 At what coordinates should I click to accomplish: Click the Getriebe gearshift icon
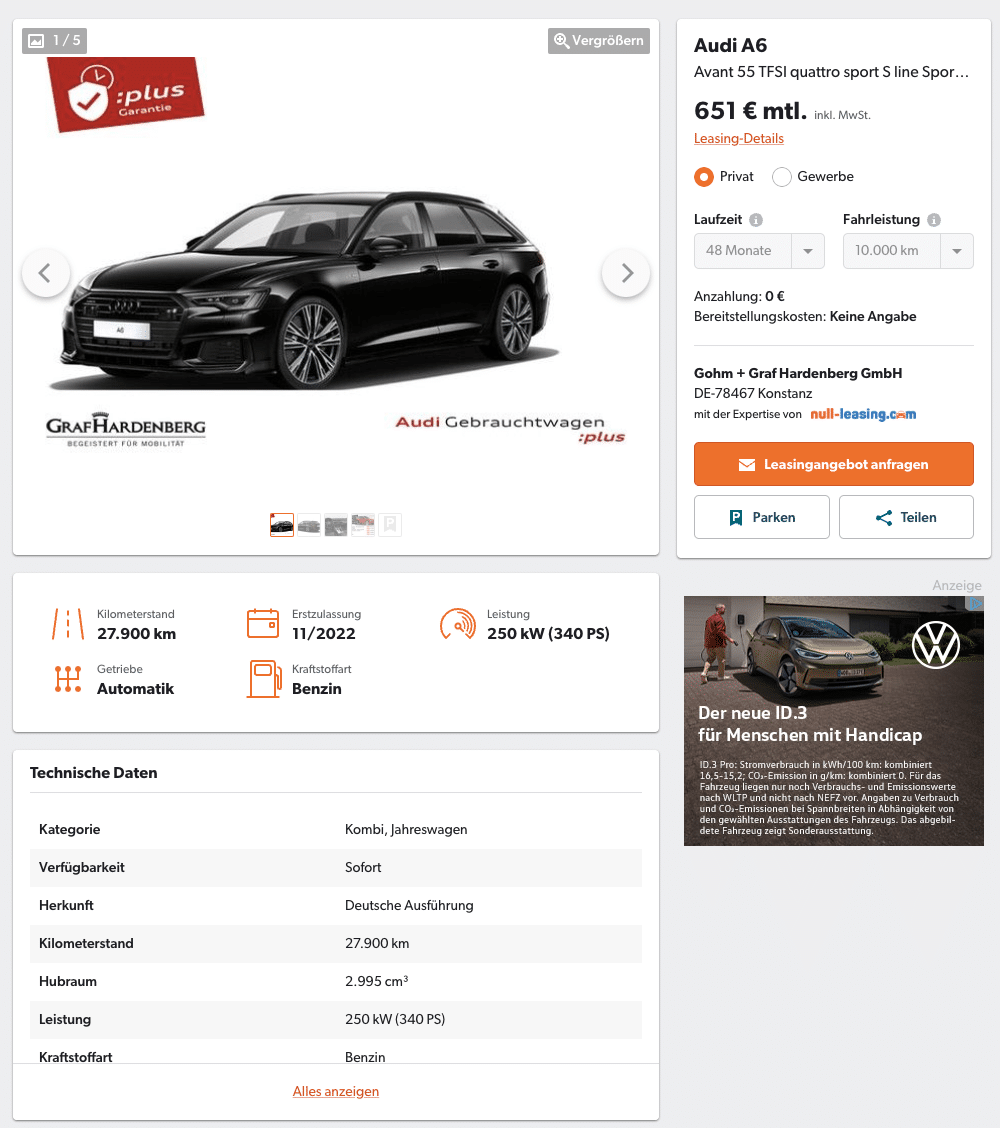[68, 679]
